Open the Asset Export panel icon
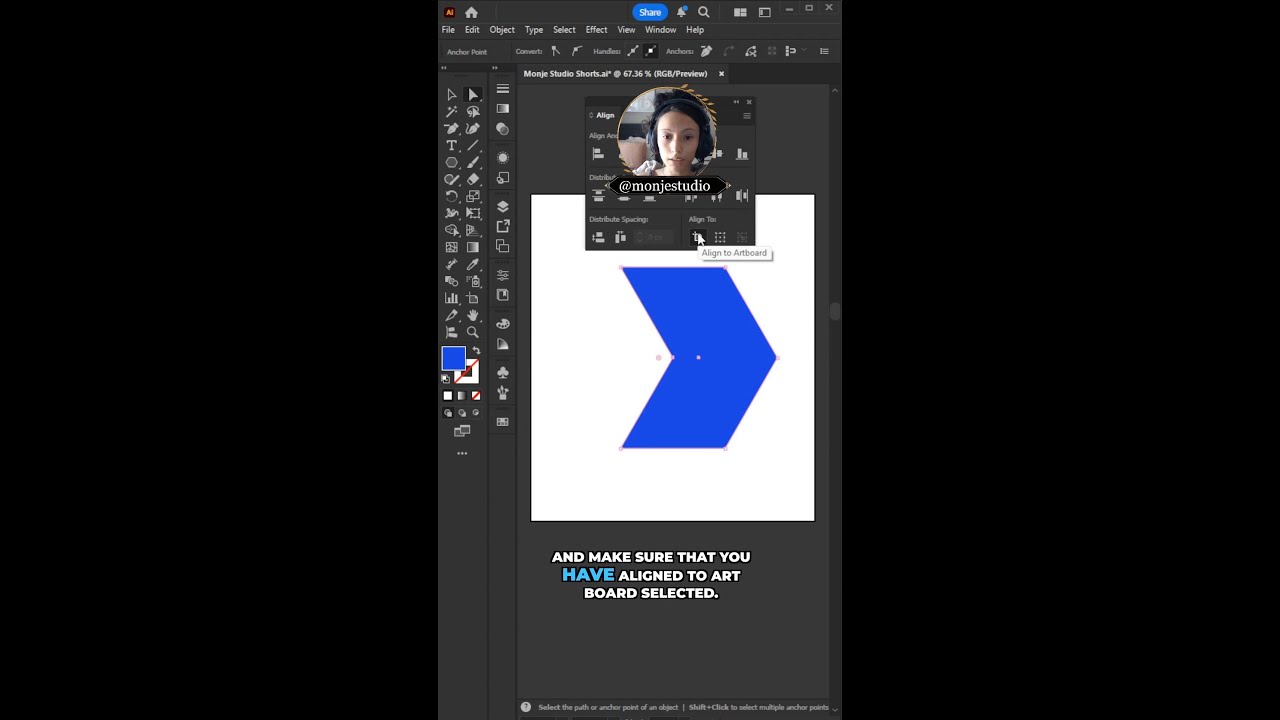 pyautogui.click(x=503, y=226)
